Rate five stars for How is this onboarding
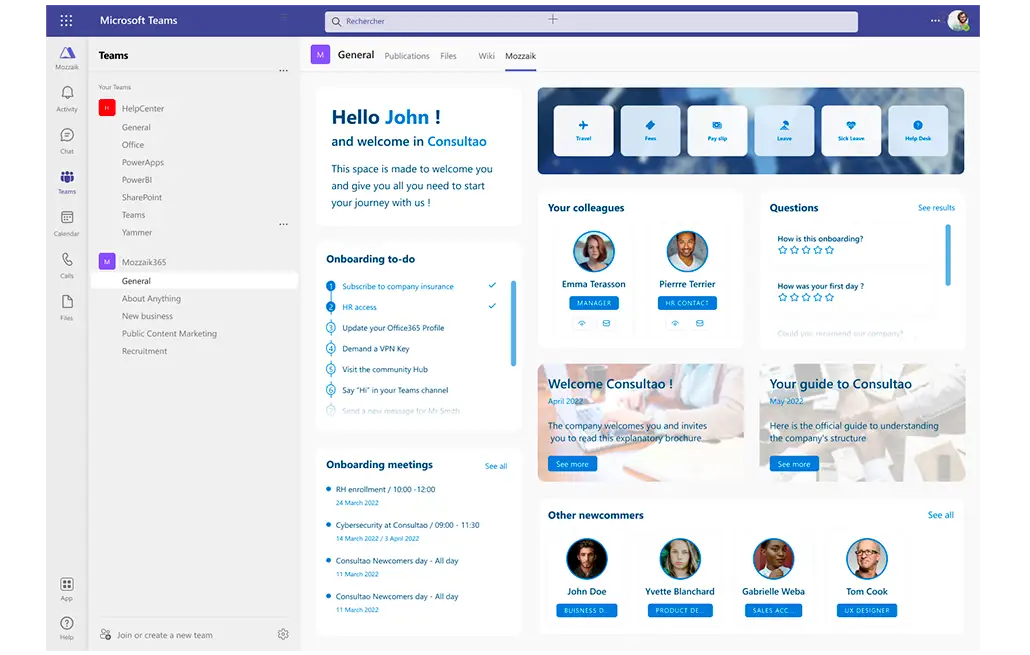The image size is (1030, 655). click(830, 250)
